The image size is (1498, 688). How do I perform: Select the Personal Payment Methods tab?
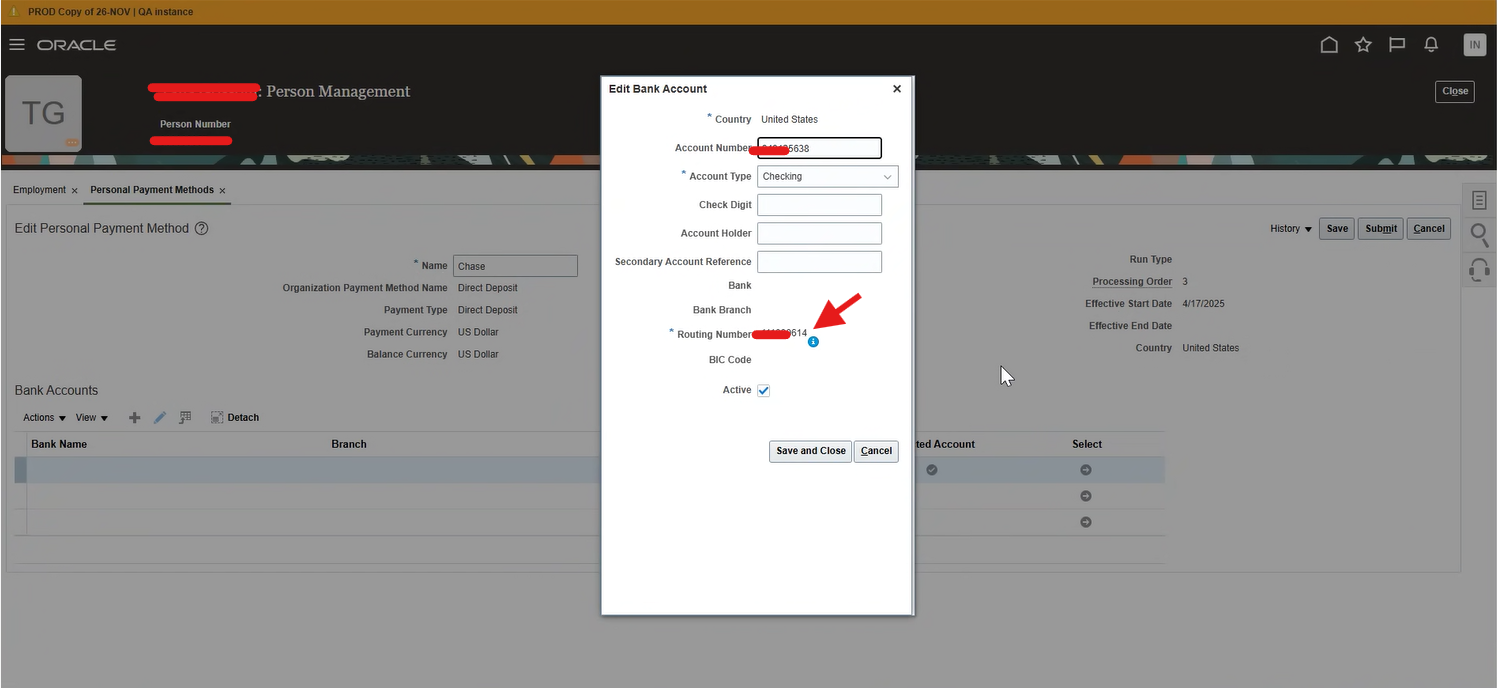coord(152,190)
